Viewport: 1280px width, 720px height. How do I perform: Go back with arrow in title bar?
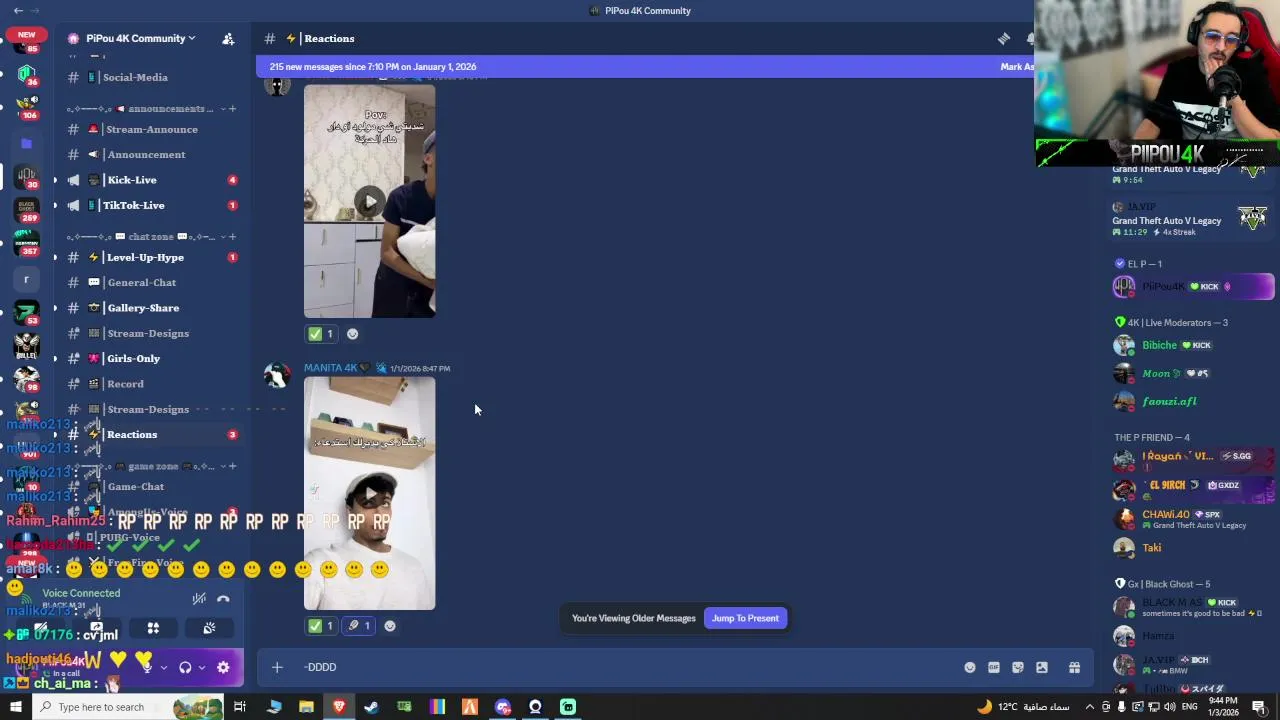click(x=18, y=10)
